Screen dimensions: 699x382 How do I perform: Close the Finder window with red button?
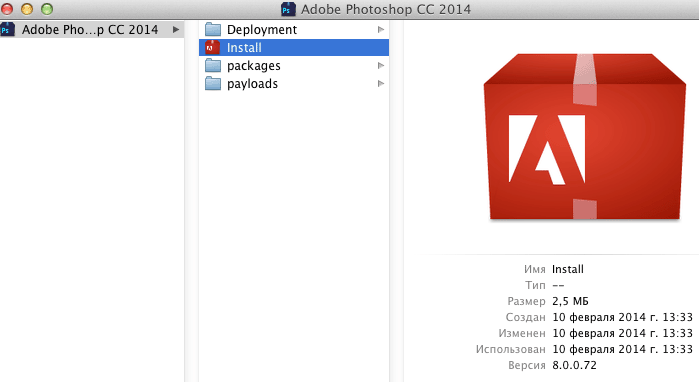coord(7,9)
